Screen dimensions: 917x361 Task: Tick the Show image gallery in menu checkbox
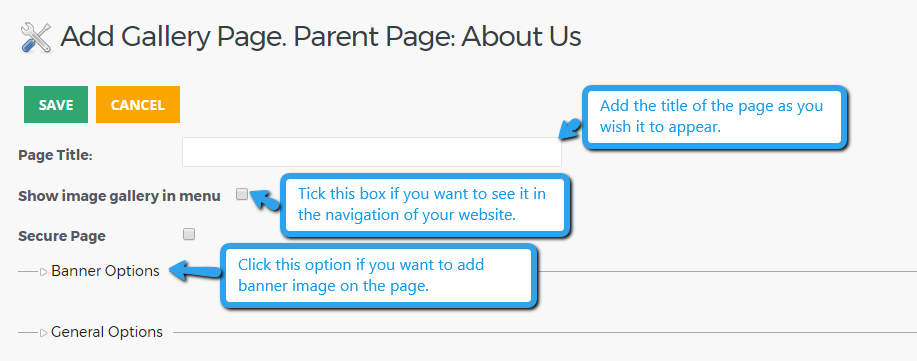point(242,194)
